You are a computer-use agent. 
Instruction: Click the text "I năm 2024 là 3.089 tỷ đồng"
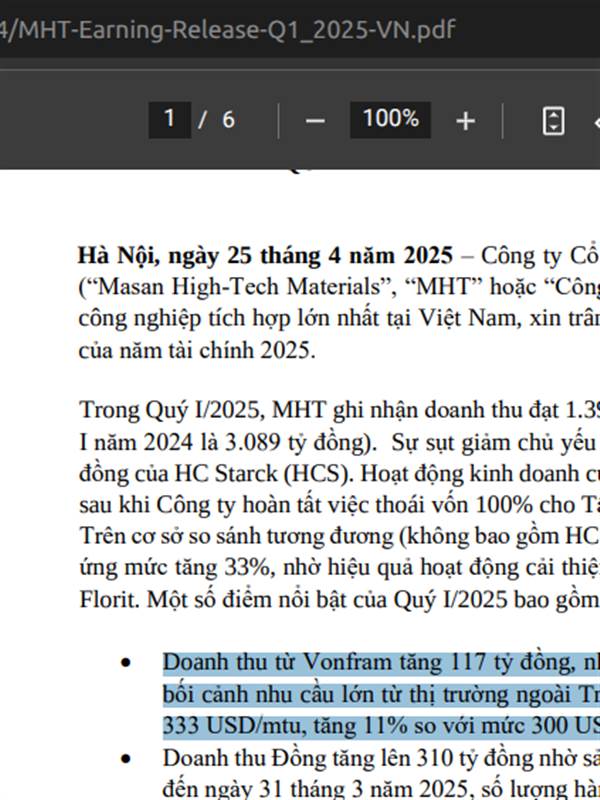point(223,442)
